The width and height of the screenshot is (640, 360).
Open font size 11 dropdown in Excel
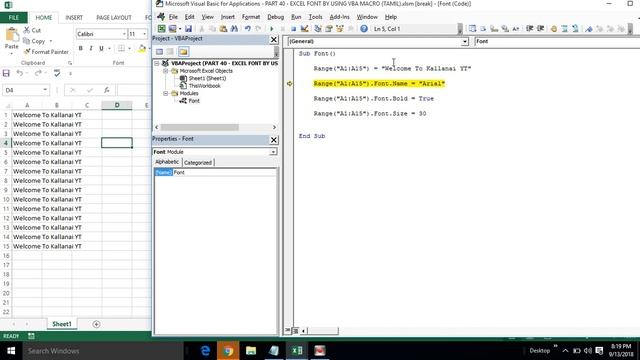pos(144,34)
